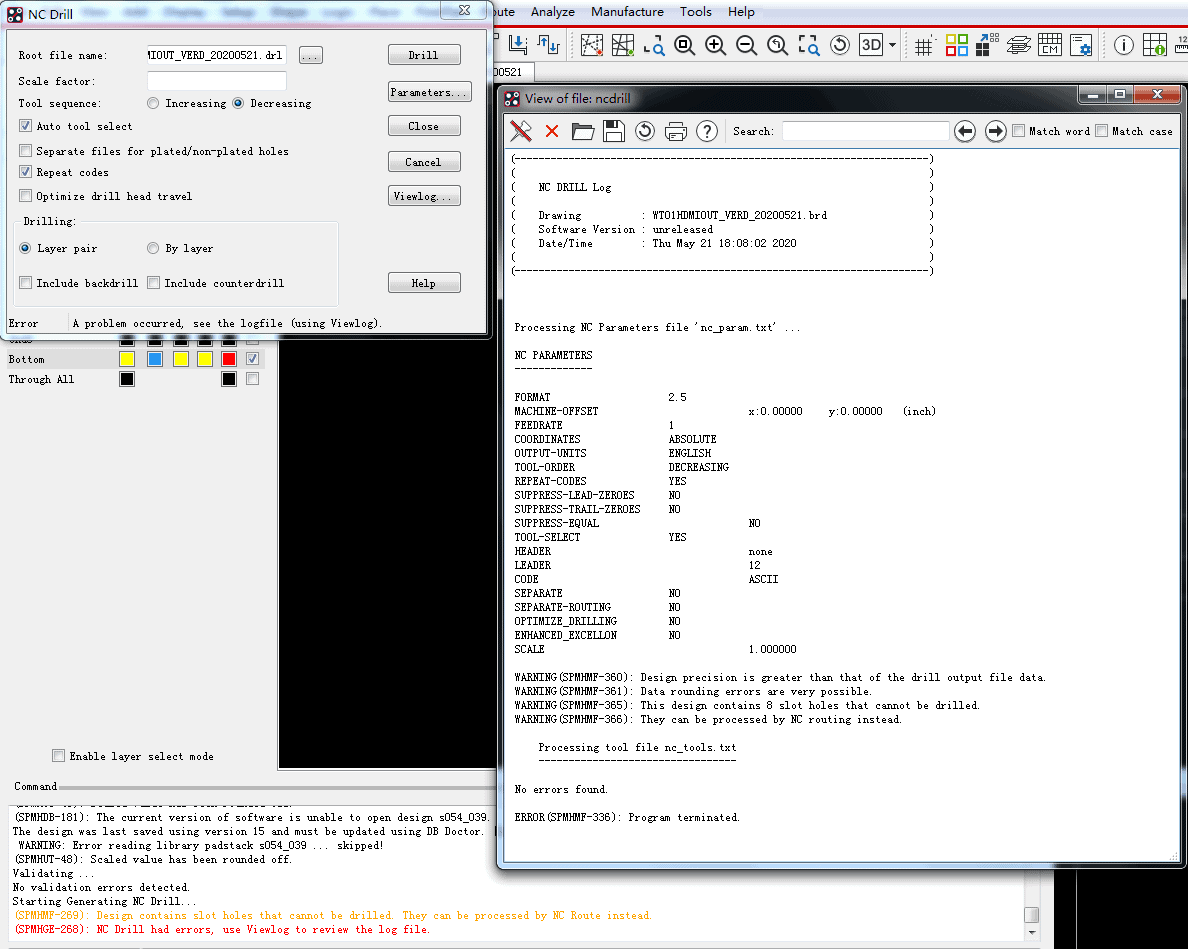The width and height of the screenshot is (1188, 949).
Task: Toggle Enable layer select mode
Action: pyautogui.click(x=58, y=755)
